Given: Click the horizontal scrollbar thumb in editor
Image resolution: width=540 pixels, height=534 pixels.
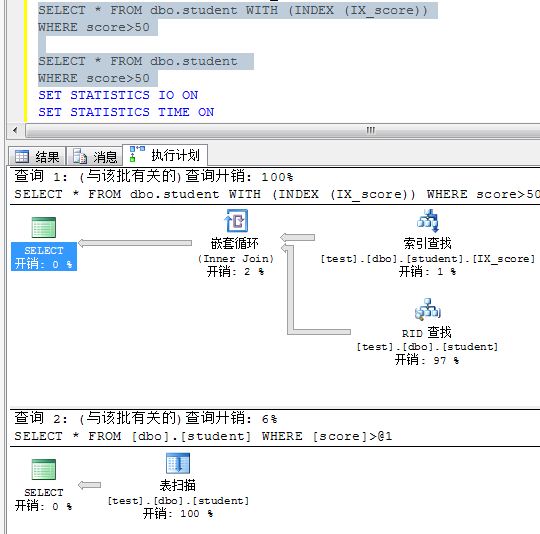Looking at the screenshot, I should click(x=283, y=130).
